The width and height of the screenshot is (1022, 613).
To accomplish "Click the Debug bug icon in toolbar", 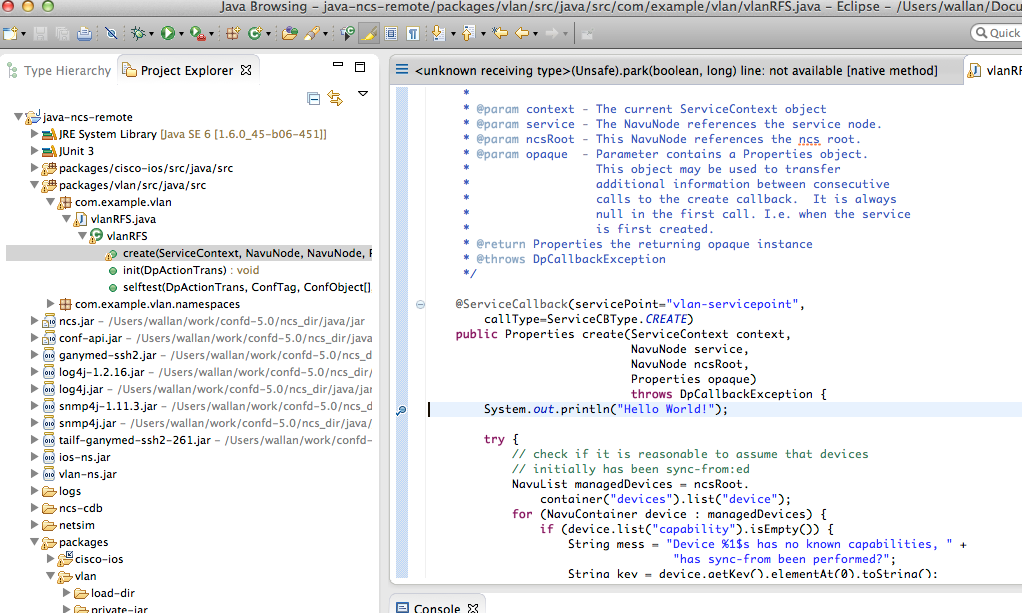I will pyautogui.click(x=139, y=34).
